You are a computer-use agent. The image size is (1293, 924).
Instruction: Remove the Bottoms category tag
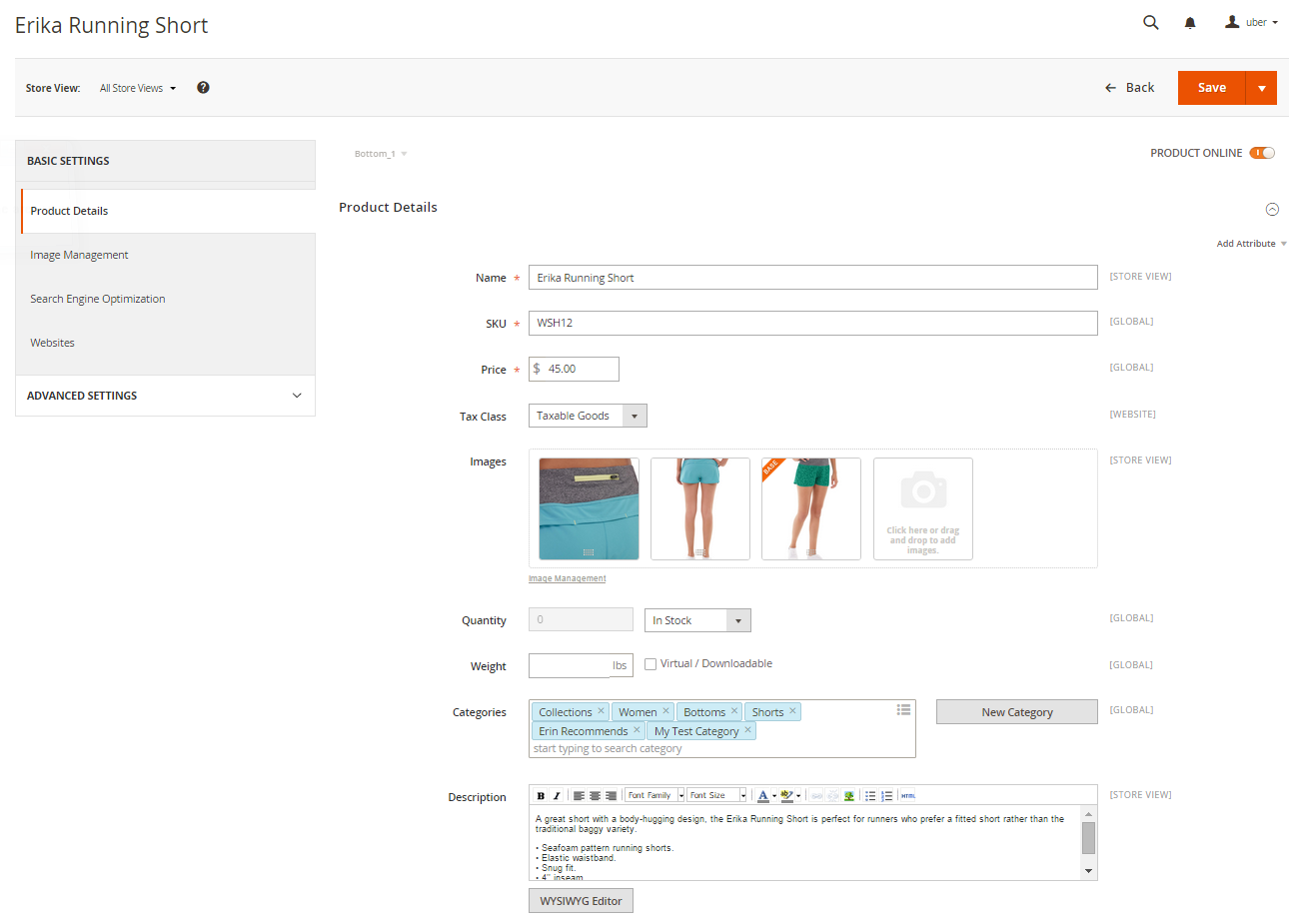click(x=734, y=711)
